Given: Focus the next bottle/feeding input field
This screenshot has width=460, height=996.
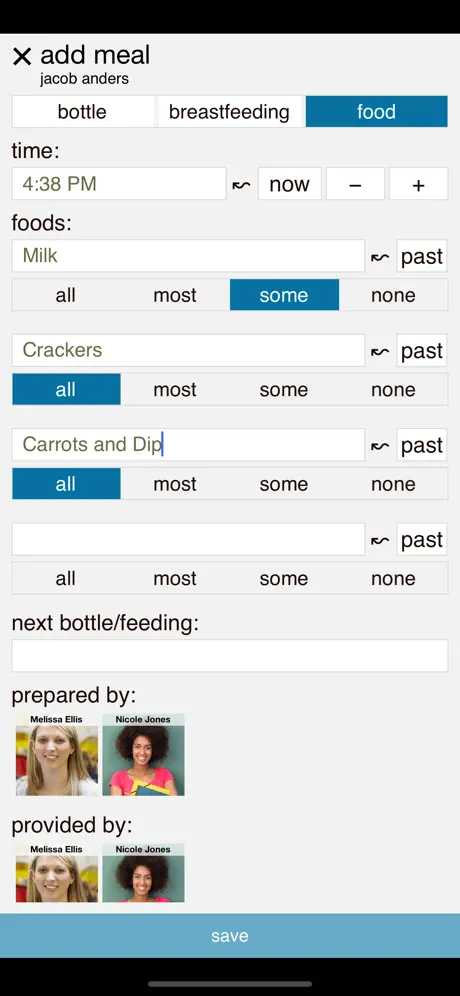Looking at the screenshot, I should click(x=230, y=656).
